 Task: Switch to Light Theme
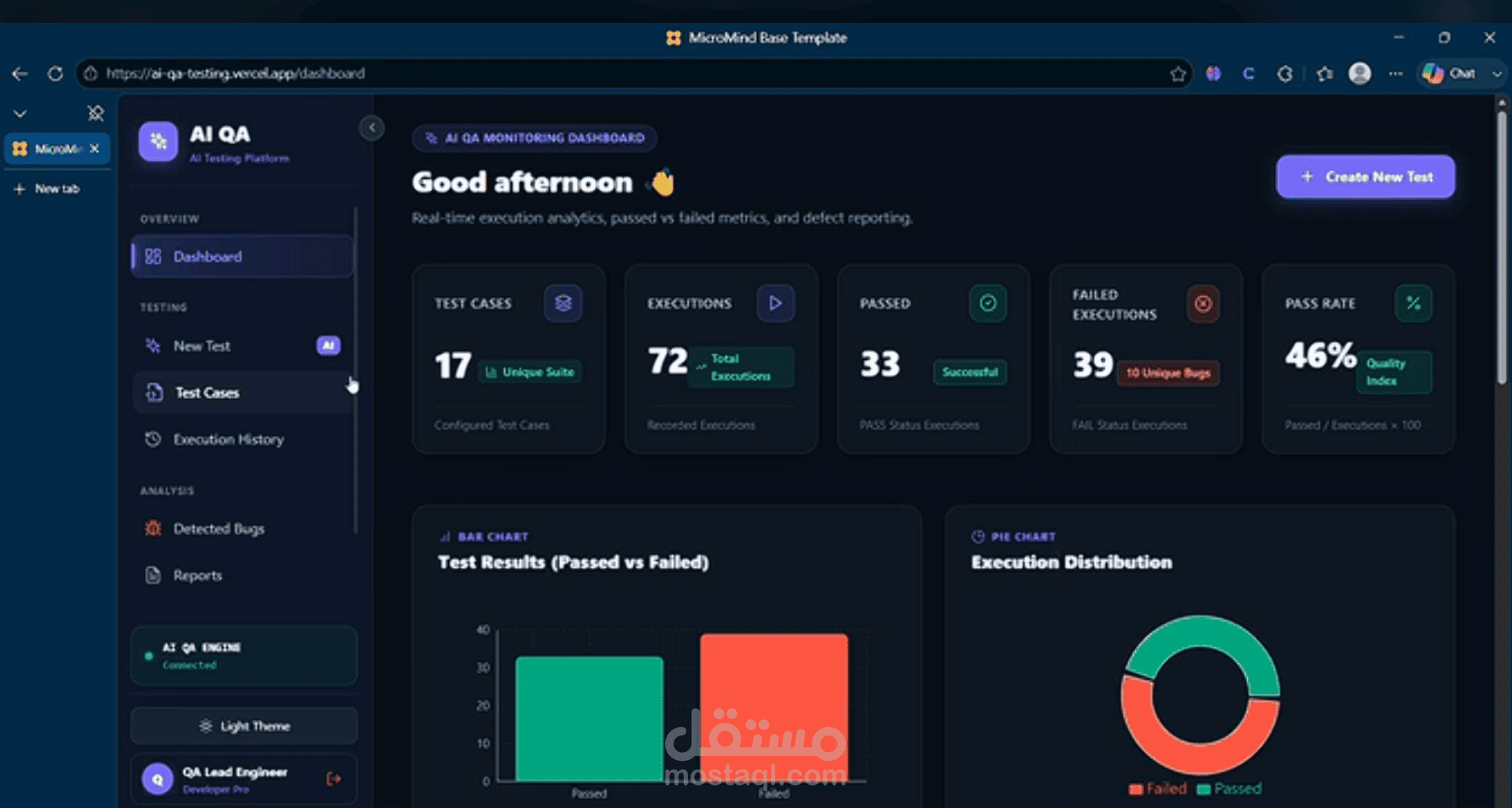tap(243, 726)
